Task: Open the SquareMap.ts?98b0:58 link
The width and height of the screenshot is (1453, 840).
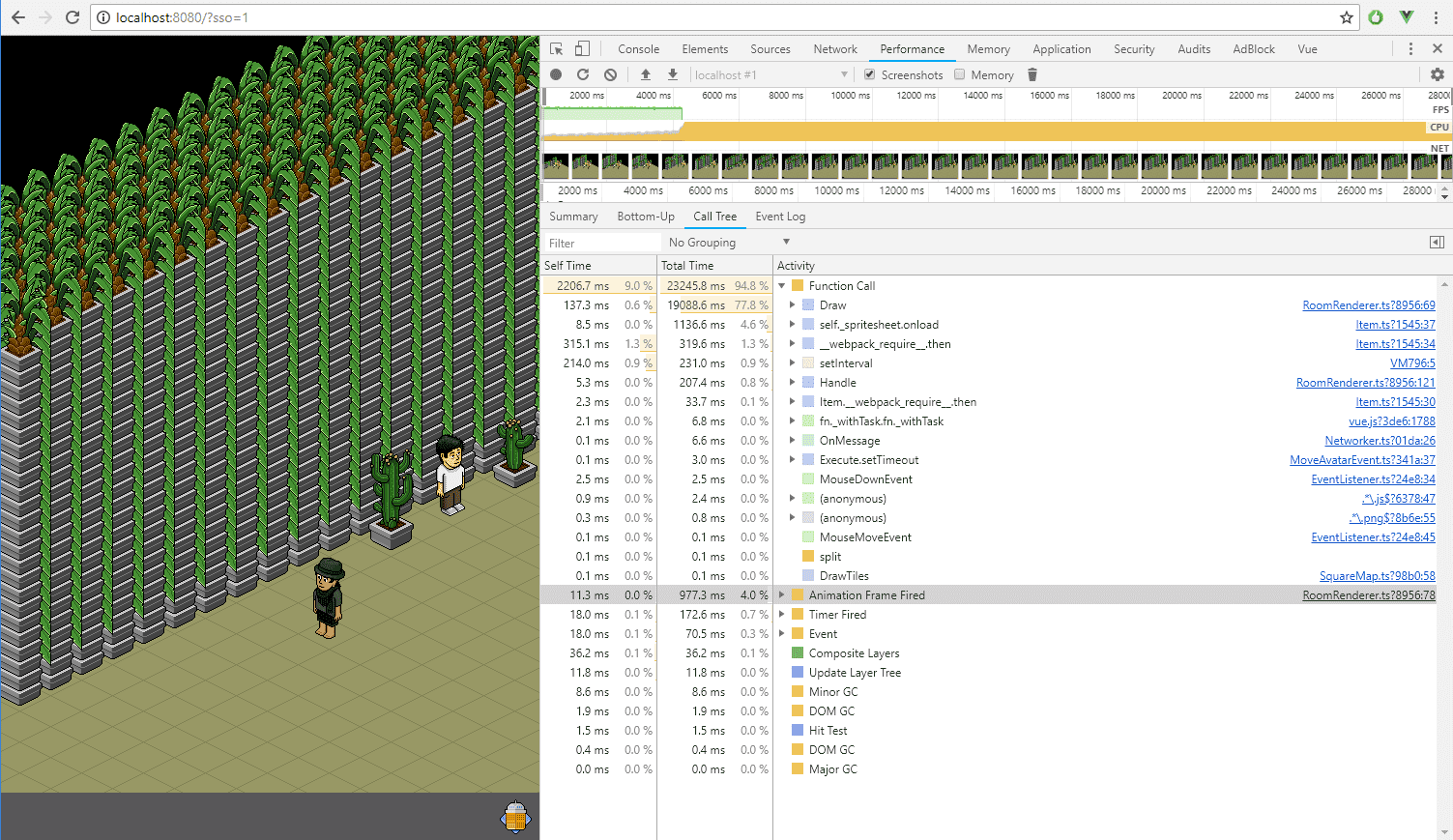Action: point(1378,576)
